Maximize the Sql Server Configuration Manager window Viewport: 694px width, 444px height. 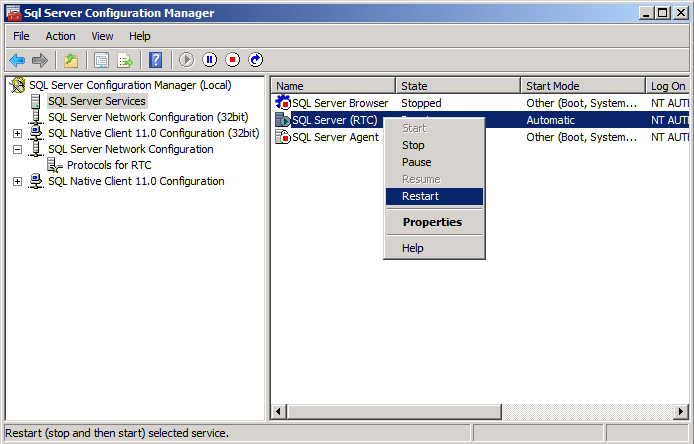(663, 13)
